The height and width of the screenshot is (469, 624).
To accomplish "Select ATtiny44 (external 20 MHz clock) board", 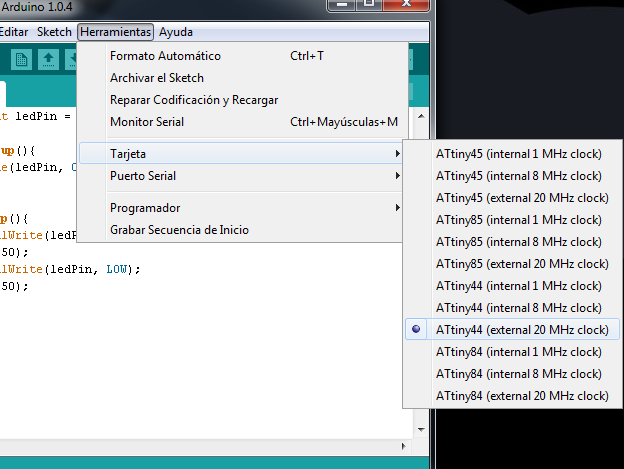I will [x=513, y=329].
